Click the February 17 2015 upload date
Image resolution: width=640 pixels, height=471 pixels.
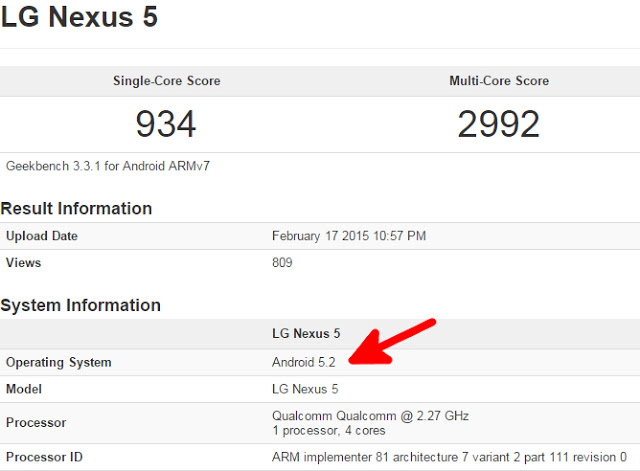click(x=349, y=236)
